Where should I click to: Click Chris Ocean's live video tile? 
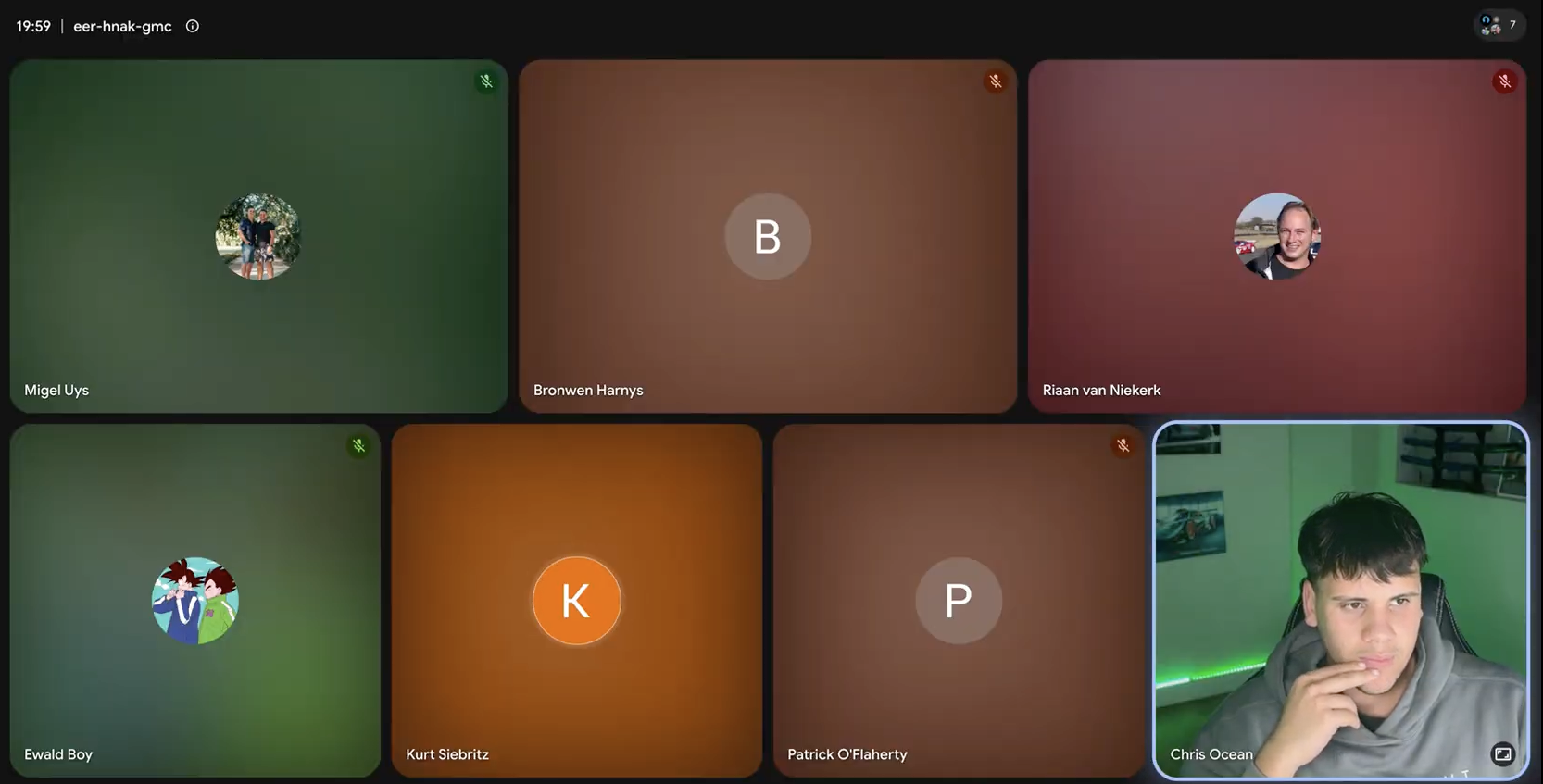click(x=1341, y=601)
